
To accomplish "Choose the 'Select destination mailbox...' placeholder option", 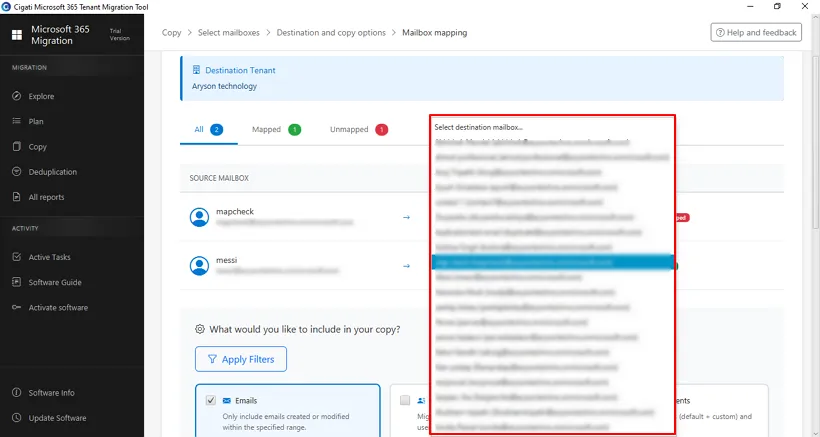I will 479,127.
